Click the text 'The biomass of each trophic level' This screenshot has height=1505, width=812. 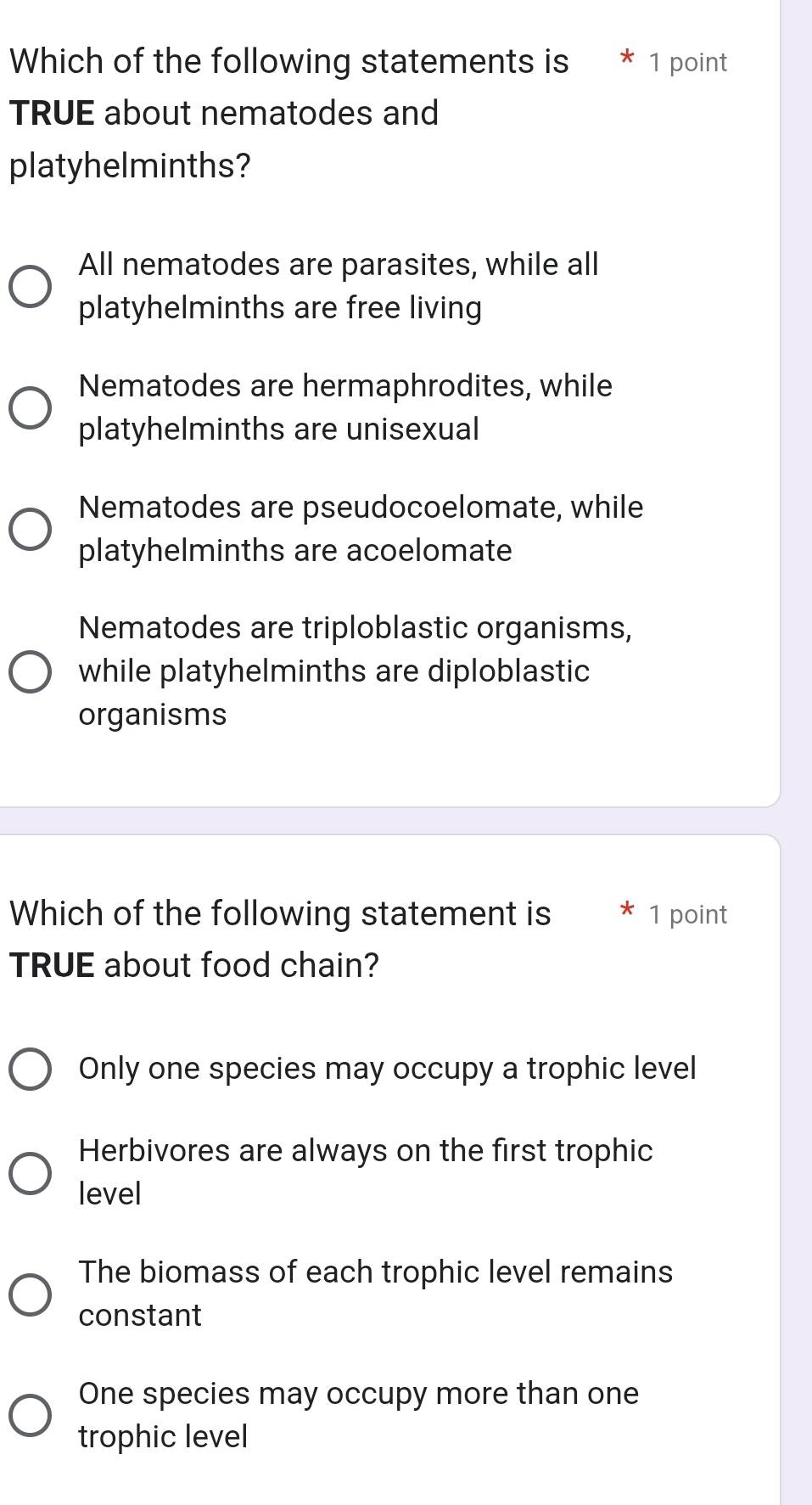[x=375, y=1272]
